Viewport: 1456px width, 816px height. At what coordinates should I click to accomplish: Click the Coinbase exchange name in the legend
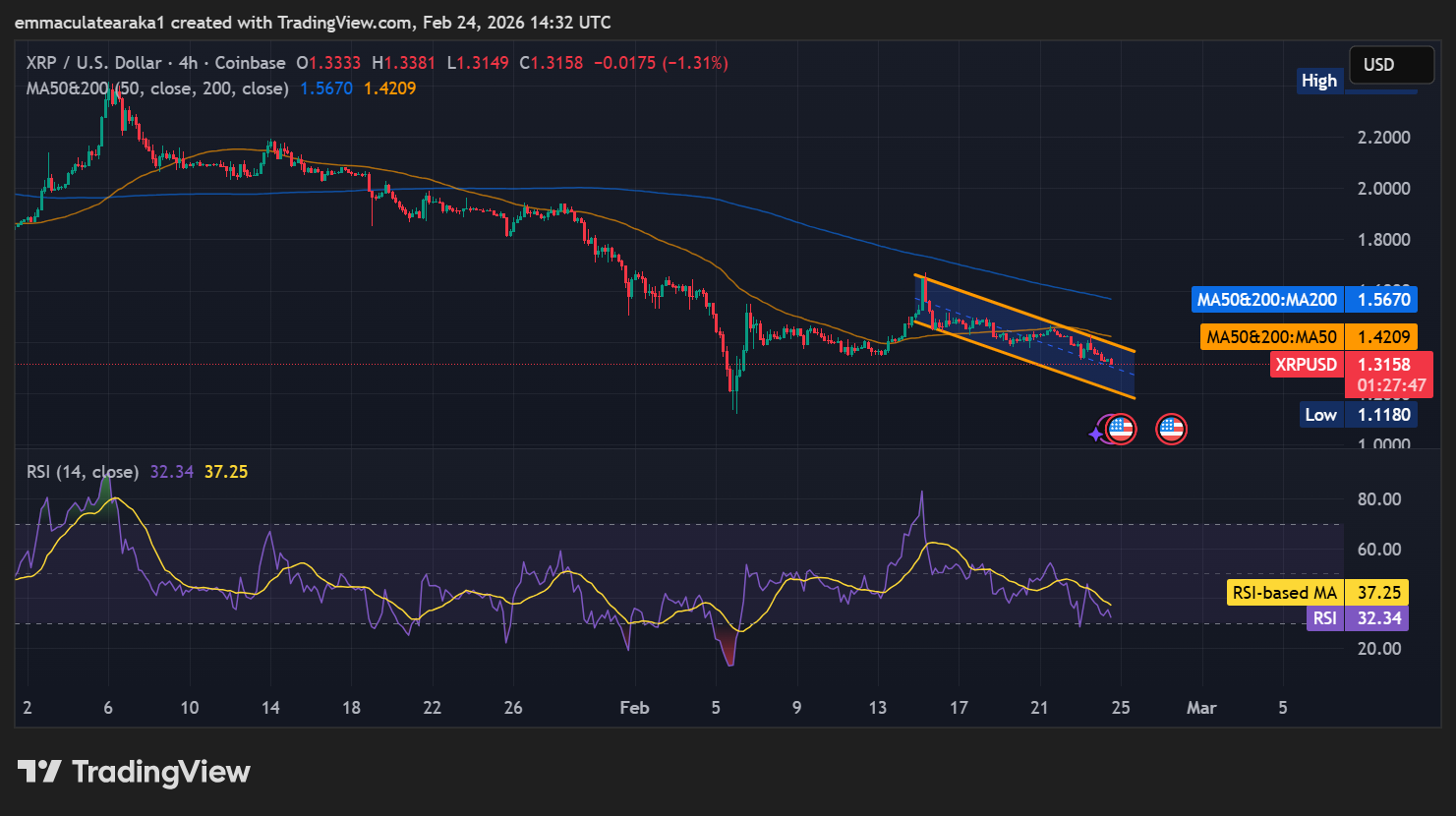click(x=251, y=62)
